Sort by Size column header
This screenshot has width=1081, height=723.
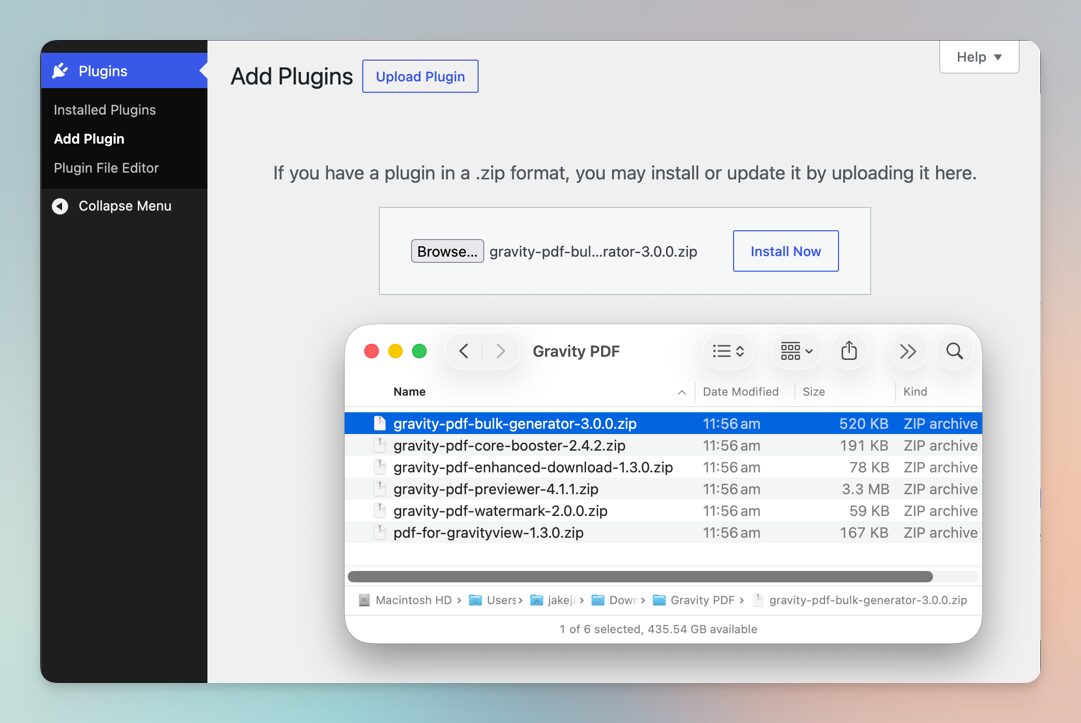(814, 391)
